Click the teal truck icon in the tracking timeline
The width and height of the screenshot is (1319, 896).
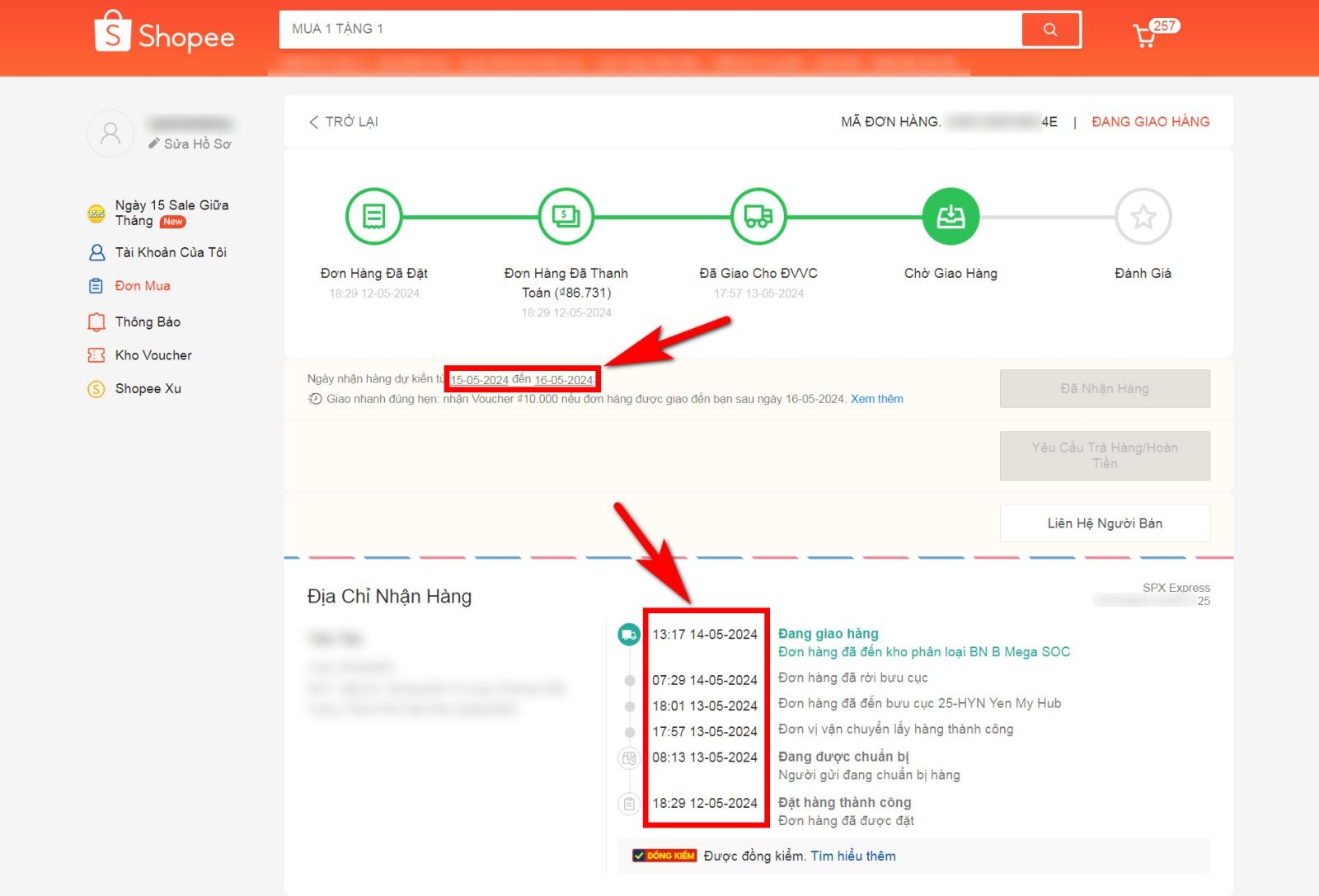click(628, 635)
